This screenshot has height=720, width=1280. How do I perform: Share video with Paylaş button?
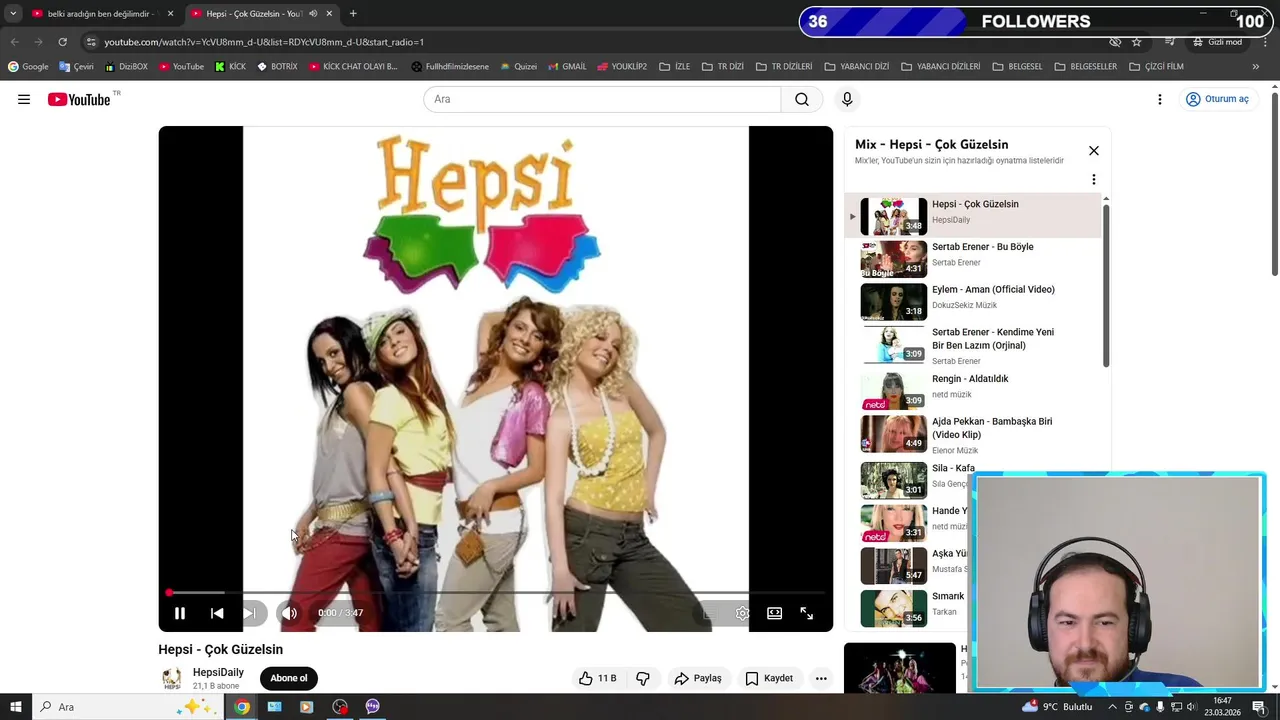point(698,678)
